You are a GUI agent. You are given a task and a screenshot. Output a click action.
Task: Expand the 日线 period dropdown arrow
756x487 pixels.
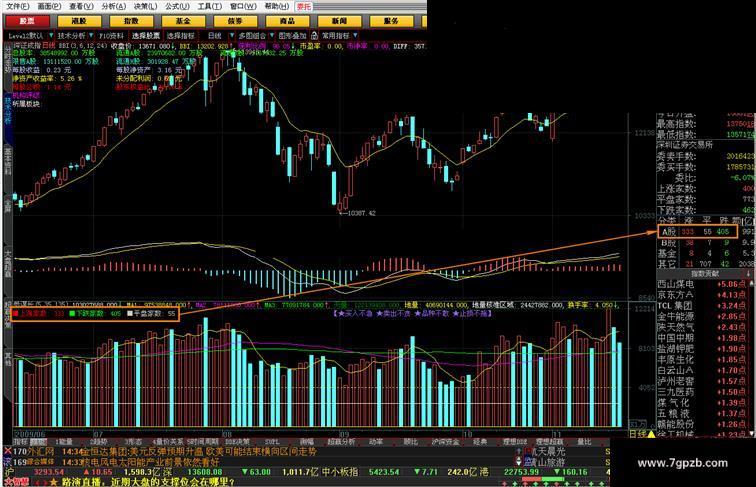[232, 36]
